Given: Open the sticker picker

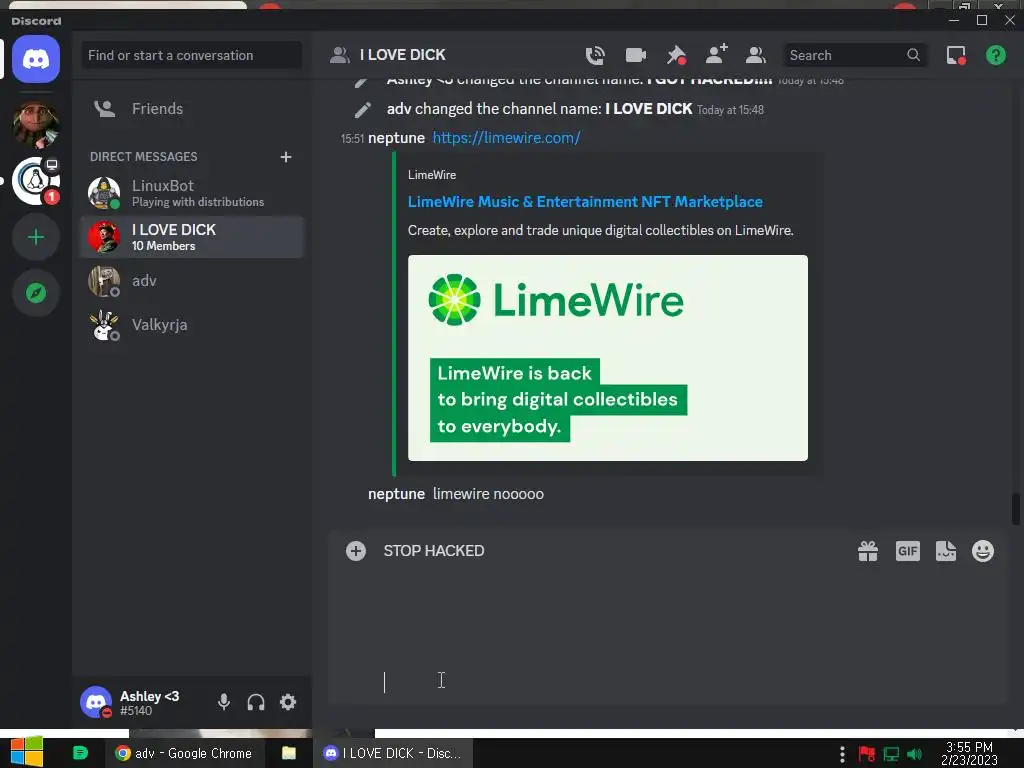Looking at the screenshot, I should coord(946,551).
